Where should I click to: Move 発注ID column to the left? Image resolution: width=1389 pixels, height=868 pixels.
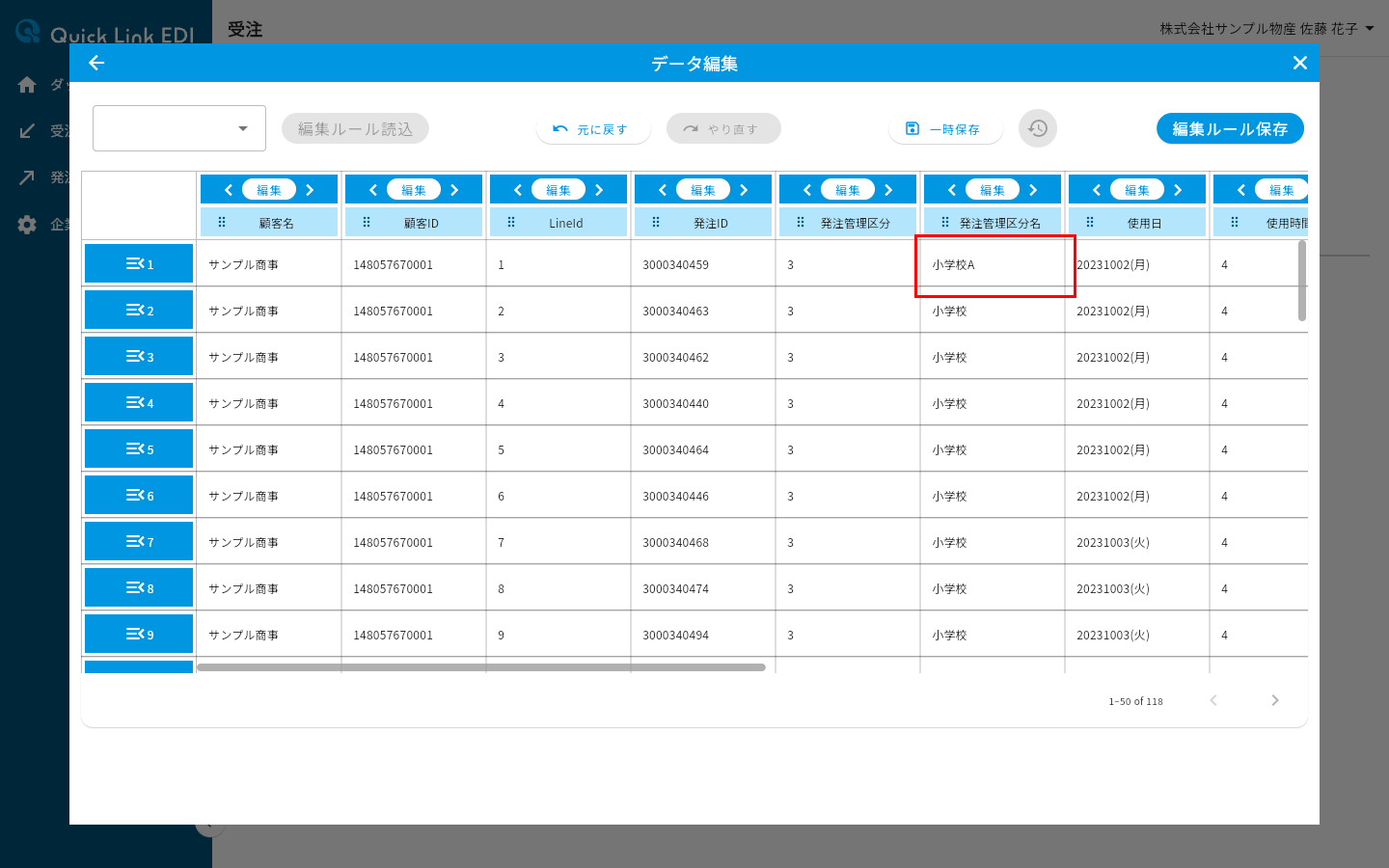click(663, 190)
